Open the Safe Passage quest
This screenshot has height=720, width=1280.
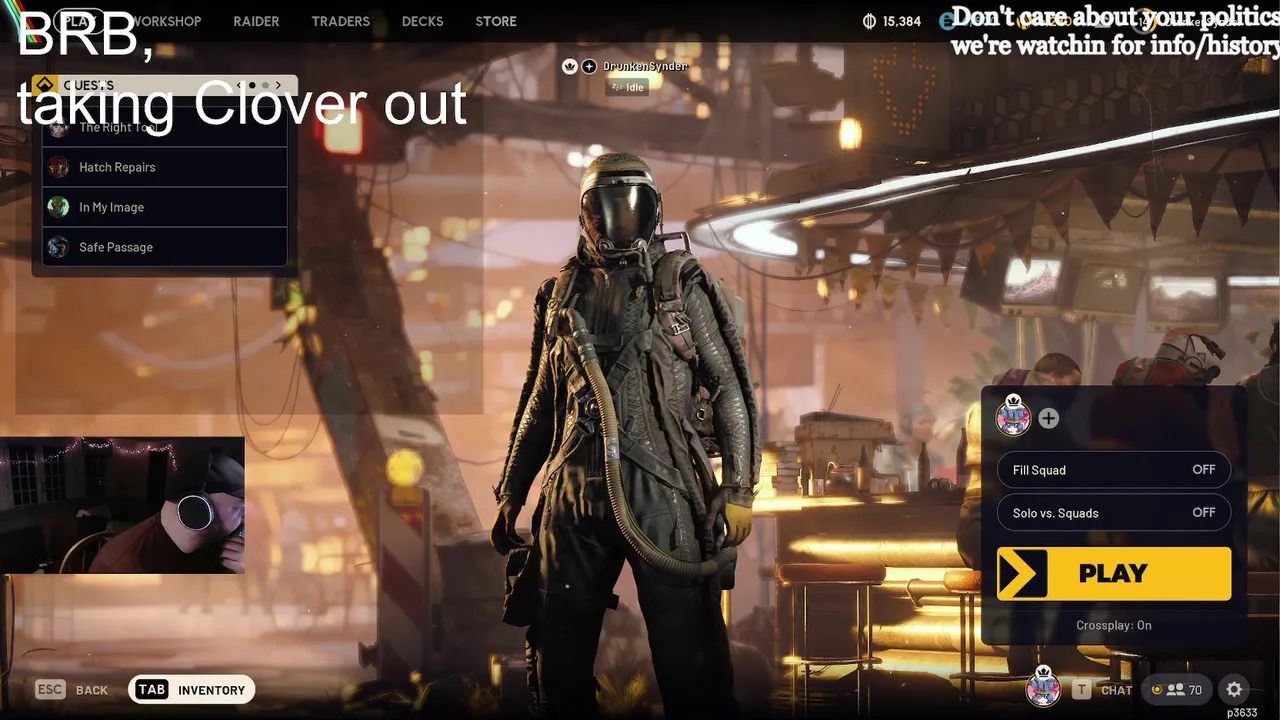click(165, 247)
